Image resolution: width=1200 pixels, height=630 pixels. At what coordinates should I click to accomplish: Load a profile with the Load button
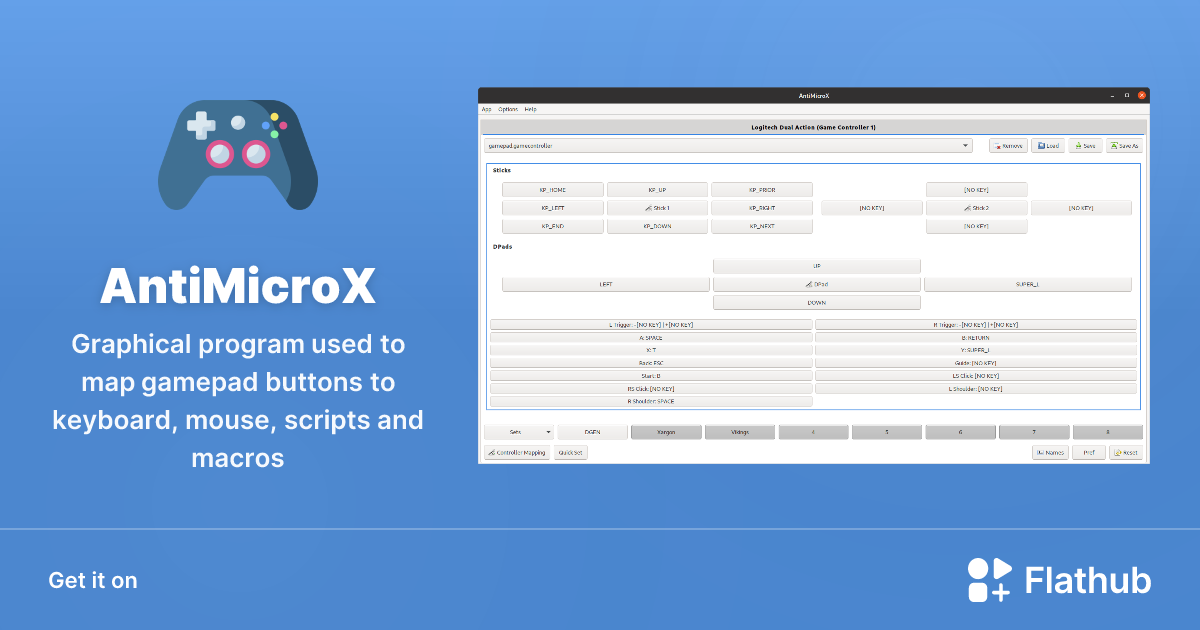[x=1048, y=146]
